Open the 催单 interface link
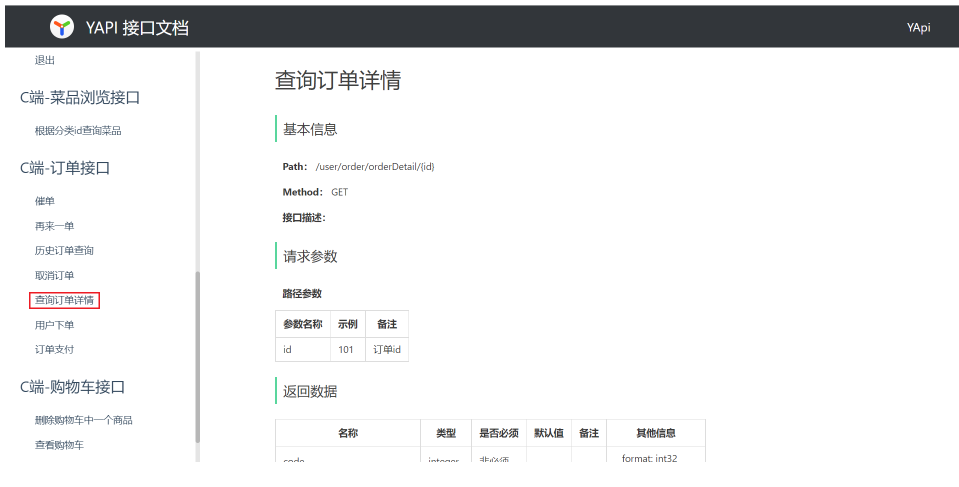 pos(45,201)
